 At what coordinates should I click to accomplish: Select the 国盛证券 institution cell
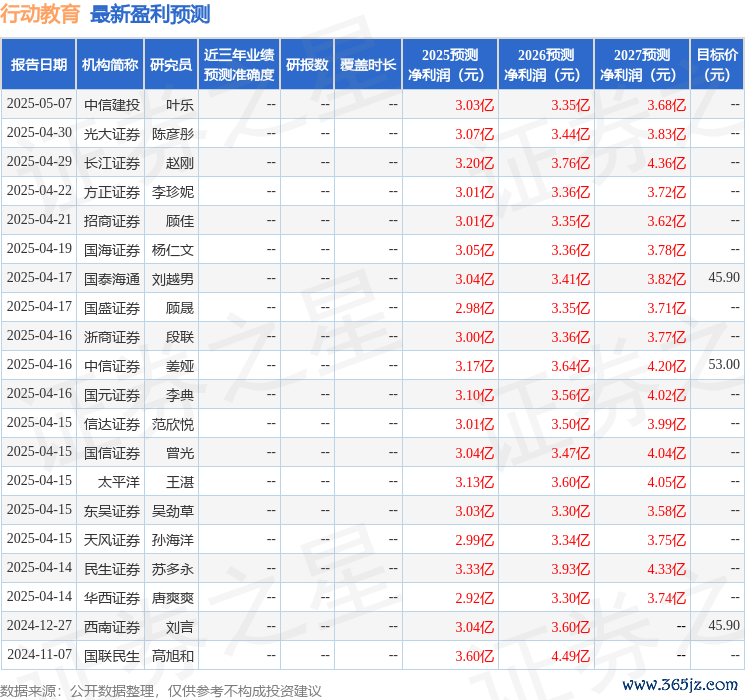(112, 308)
